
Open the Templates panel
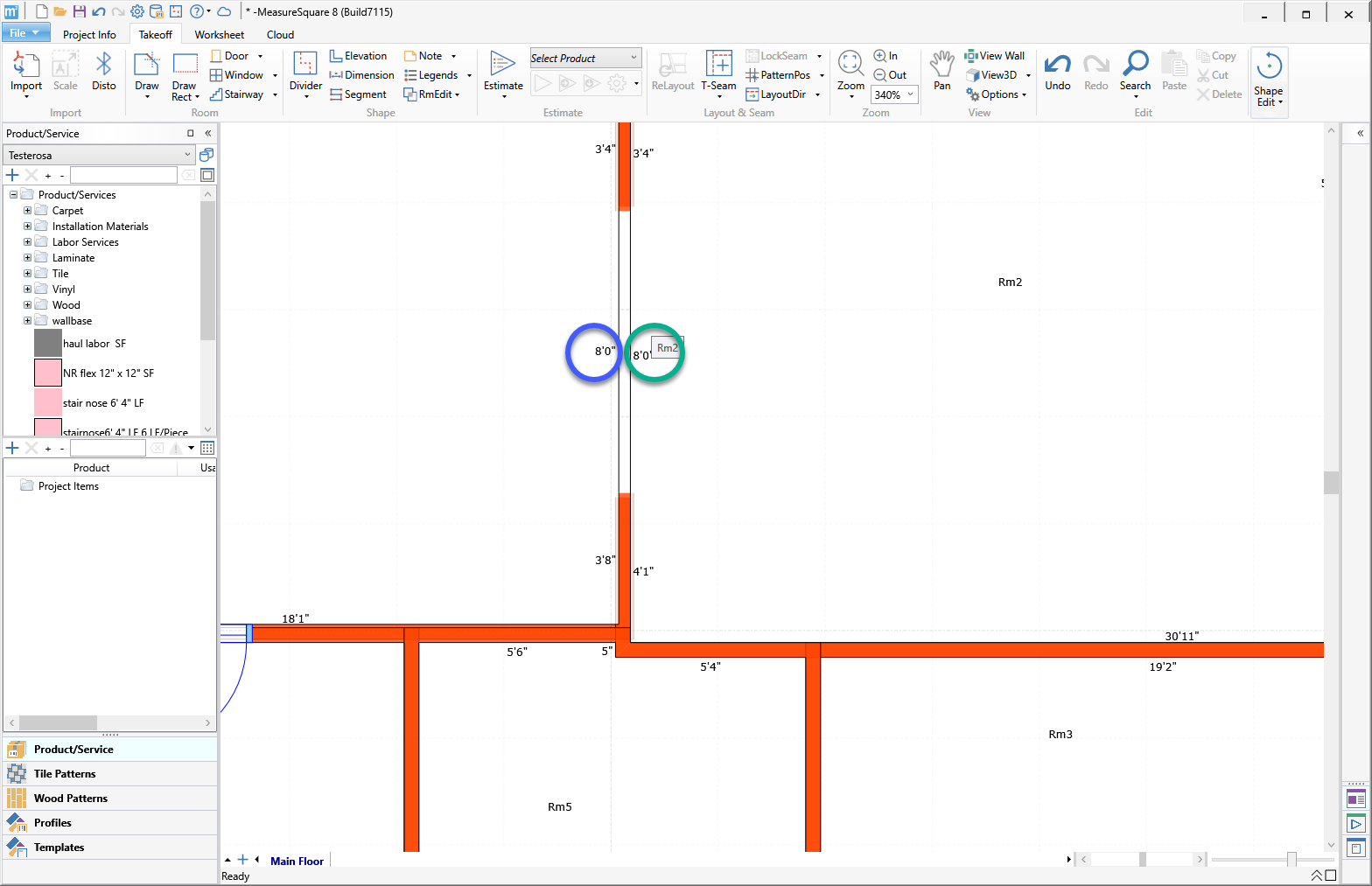pyautogui.click(x=109, y=848)
